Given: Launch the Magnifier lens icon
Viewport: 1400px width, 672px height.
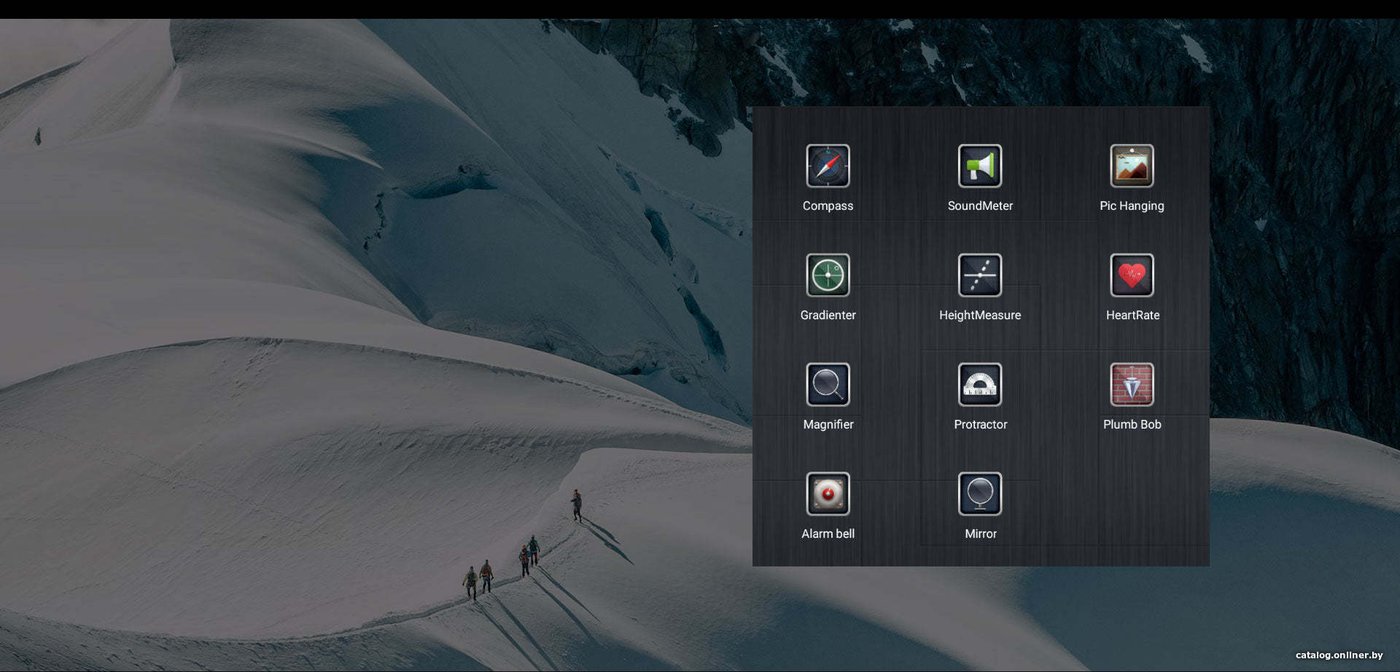Looking at the screenshot, I should pyautogui.click(x=828, y=384).
